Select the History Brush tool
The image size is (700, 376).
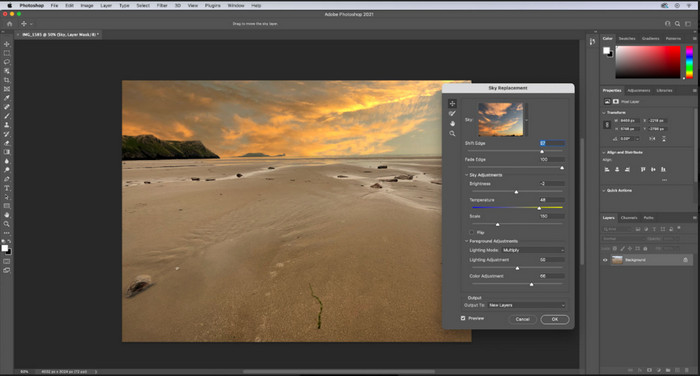(7, 134)
